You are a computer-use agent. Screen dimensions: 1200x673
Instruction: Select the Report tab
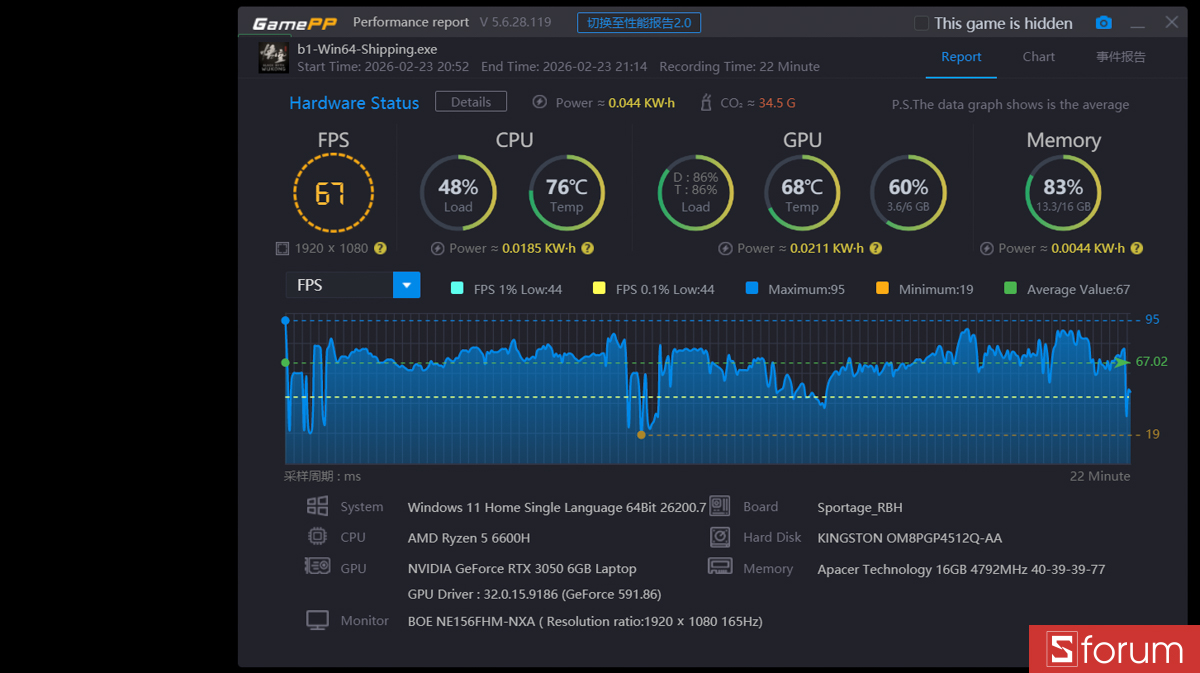961,57
